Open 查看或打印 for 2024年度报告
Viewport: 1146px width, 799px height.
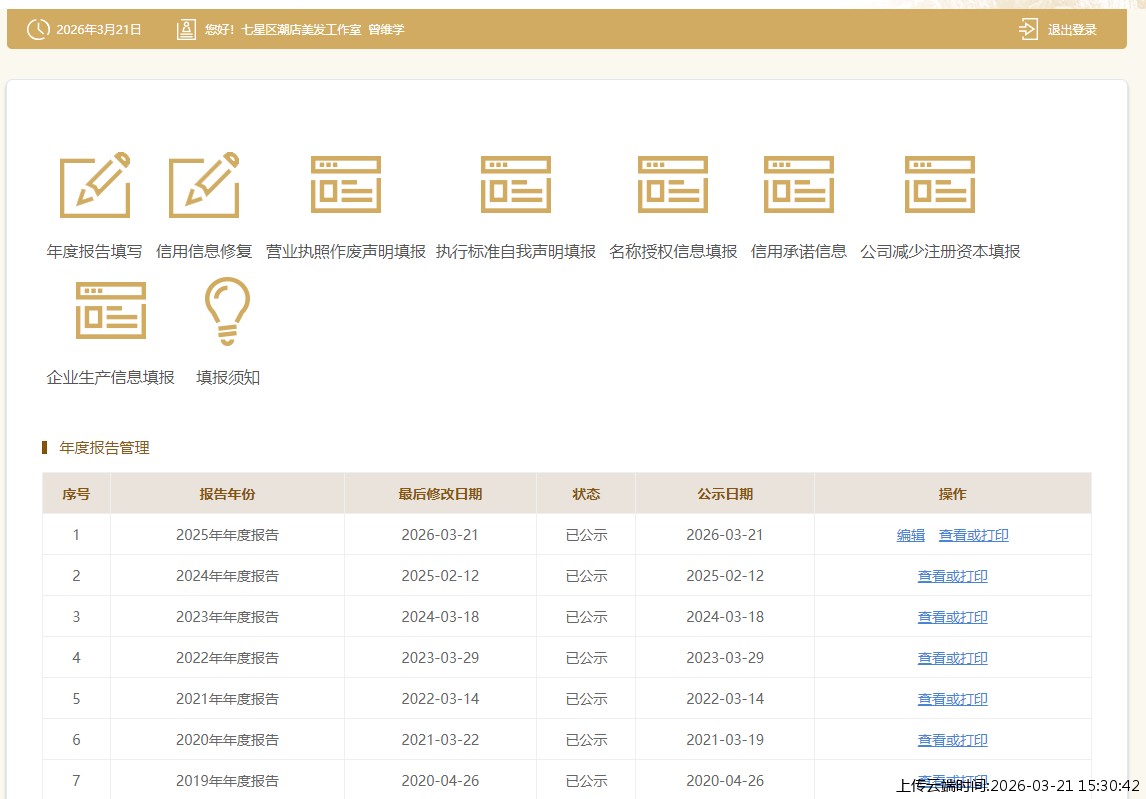click(x=952, y=576)
